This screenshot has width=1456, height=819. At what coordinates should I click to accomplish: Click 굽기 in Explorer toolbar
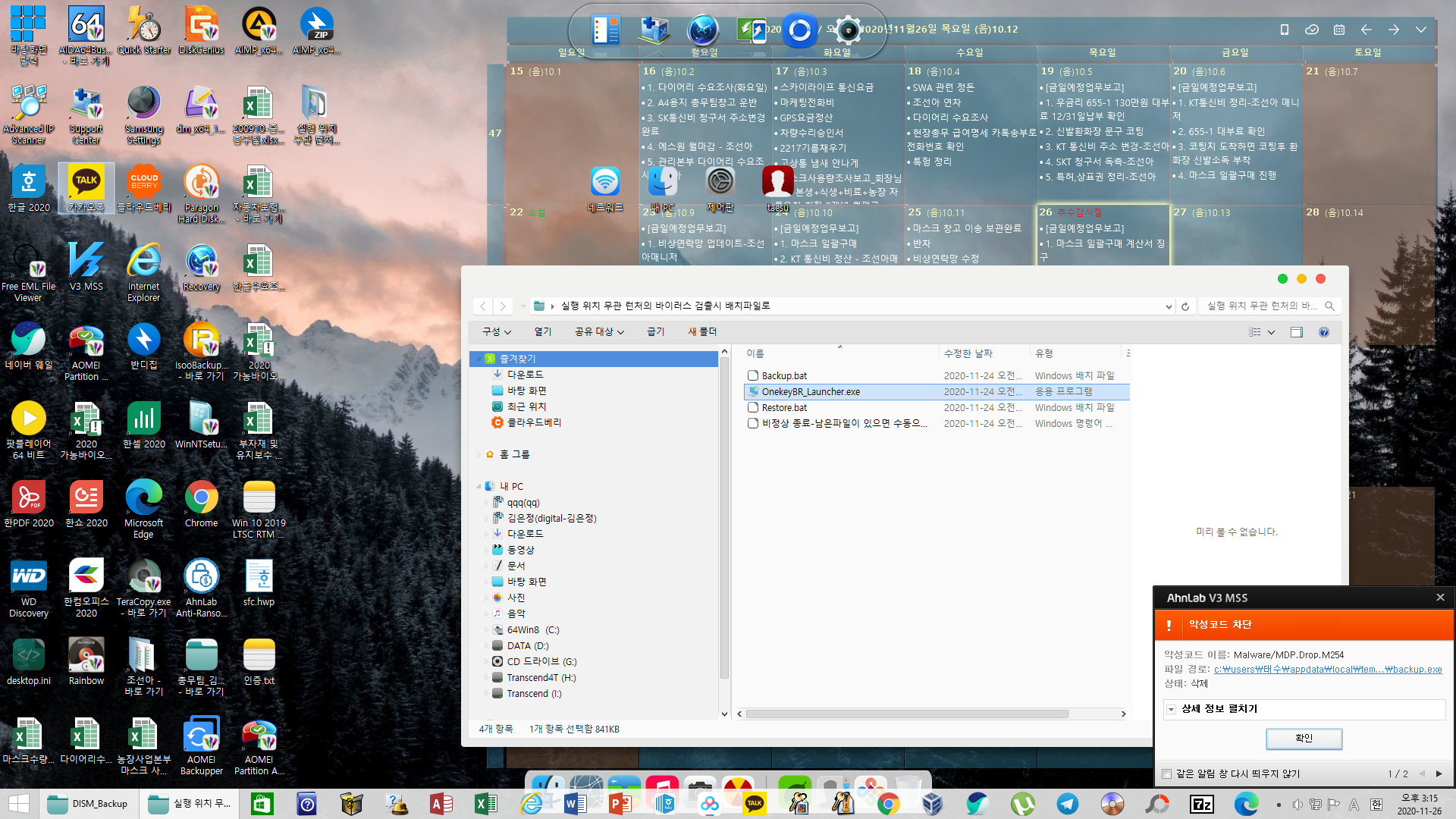click(655, 332)
